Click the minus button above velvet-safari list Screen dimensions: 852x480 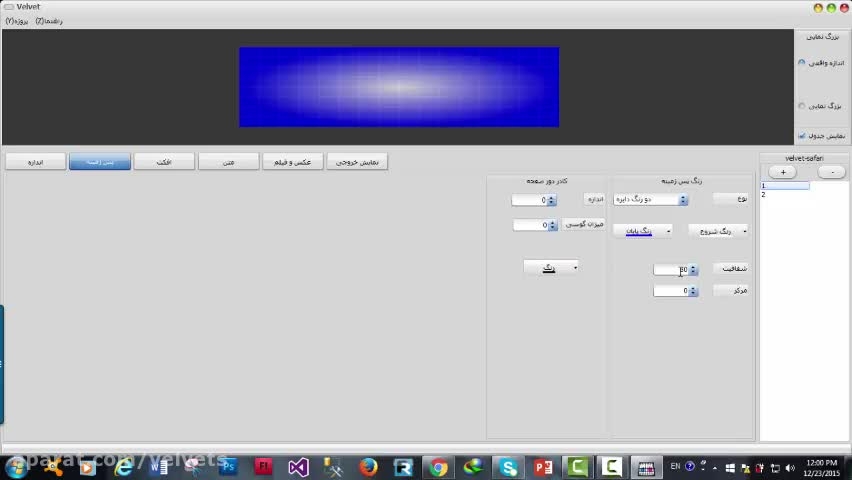click(x=831, y=172)
